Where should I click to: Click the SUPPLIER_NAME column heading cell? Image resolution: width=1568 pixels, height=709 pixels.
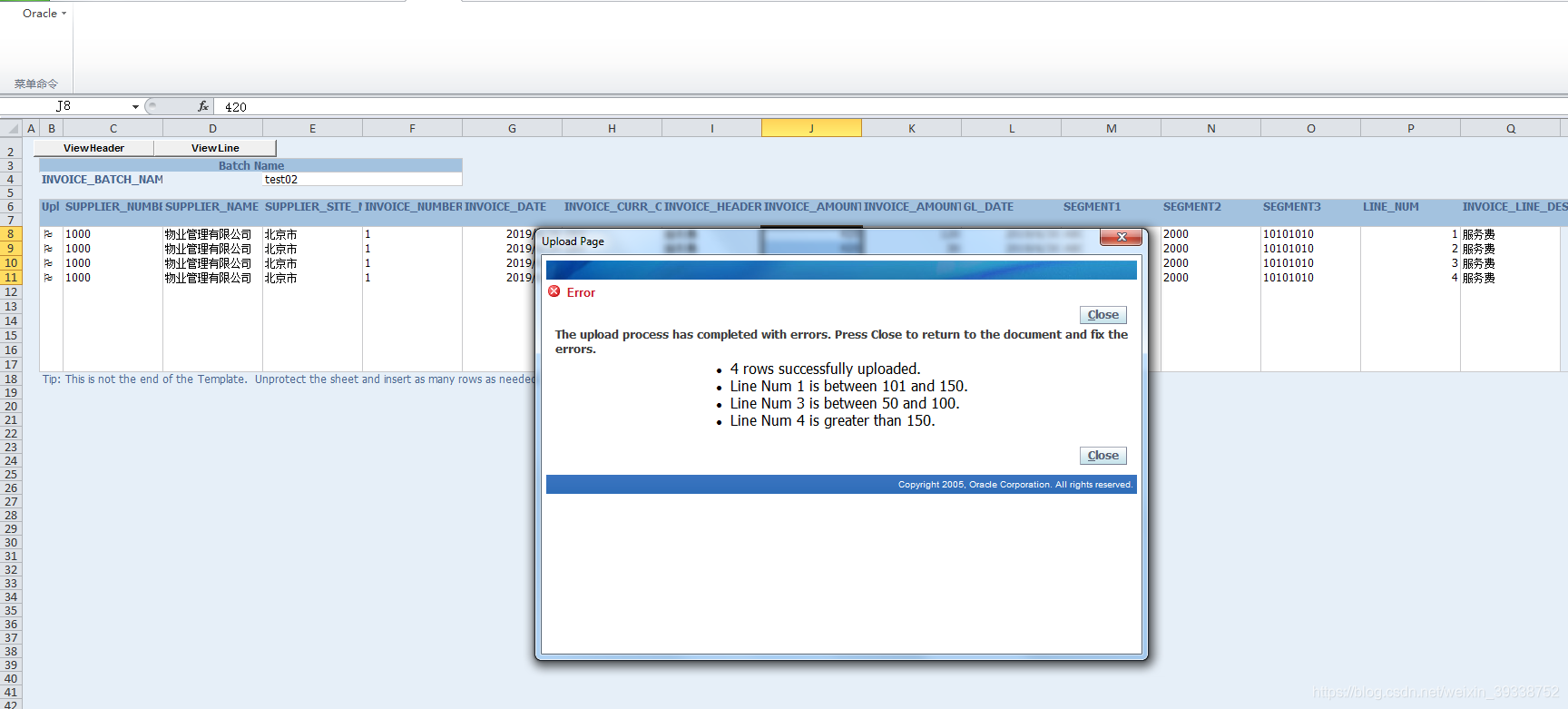[x=212, y=207]
